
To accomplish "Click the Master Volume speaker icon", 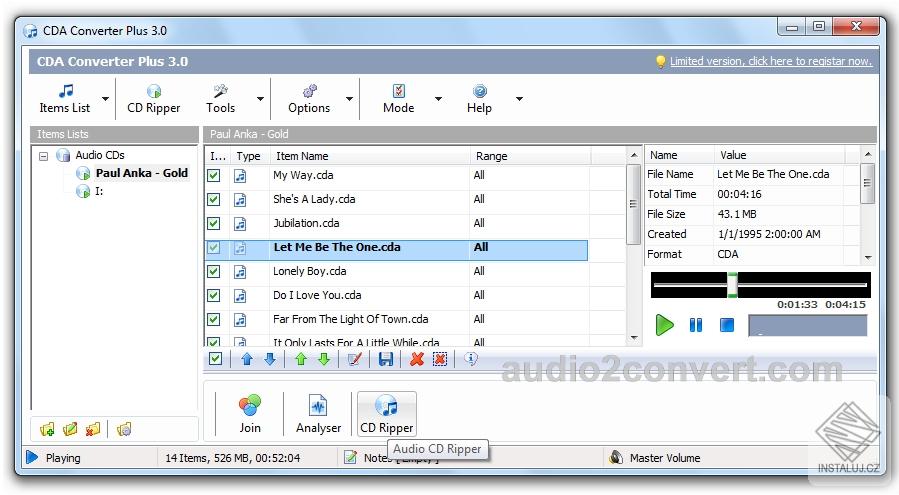I will tap(616, 457).
